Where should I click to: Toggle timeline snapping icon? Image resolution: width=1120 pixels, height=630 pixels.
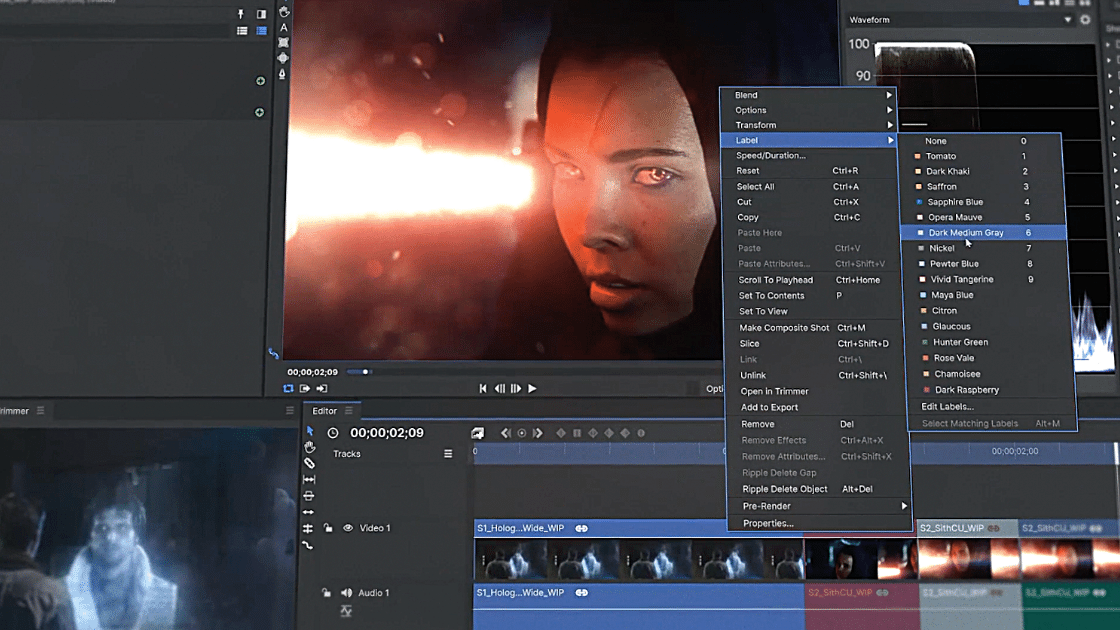pyautogui.click(x=308, y=529)
